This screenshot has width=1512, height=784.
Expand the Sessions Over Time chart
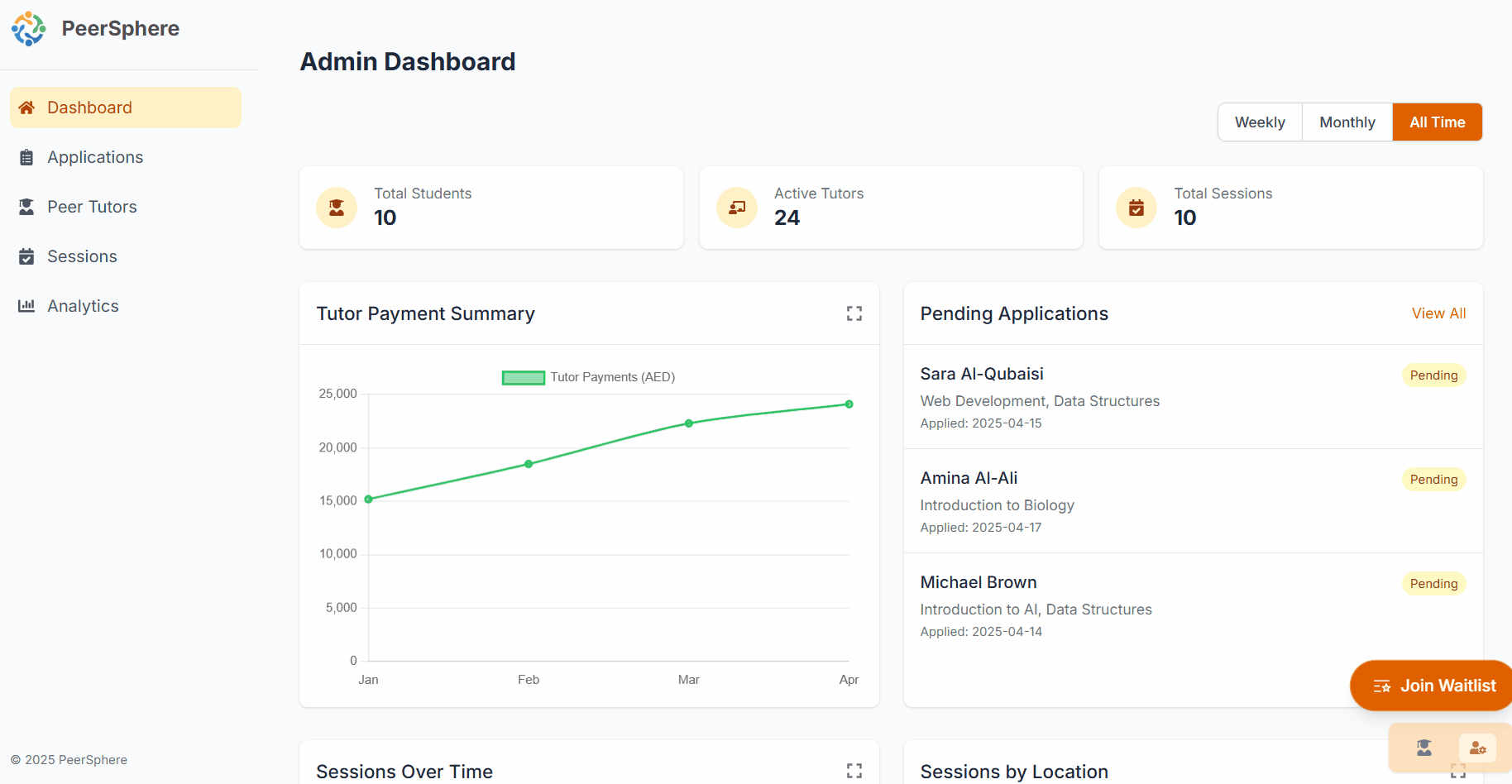click(854, 771)
